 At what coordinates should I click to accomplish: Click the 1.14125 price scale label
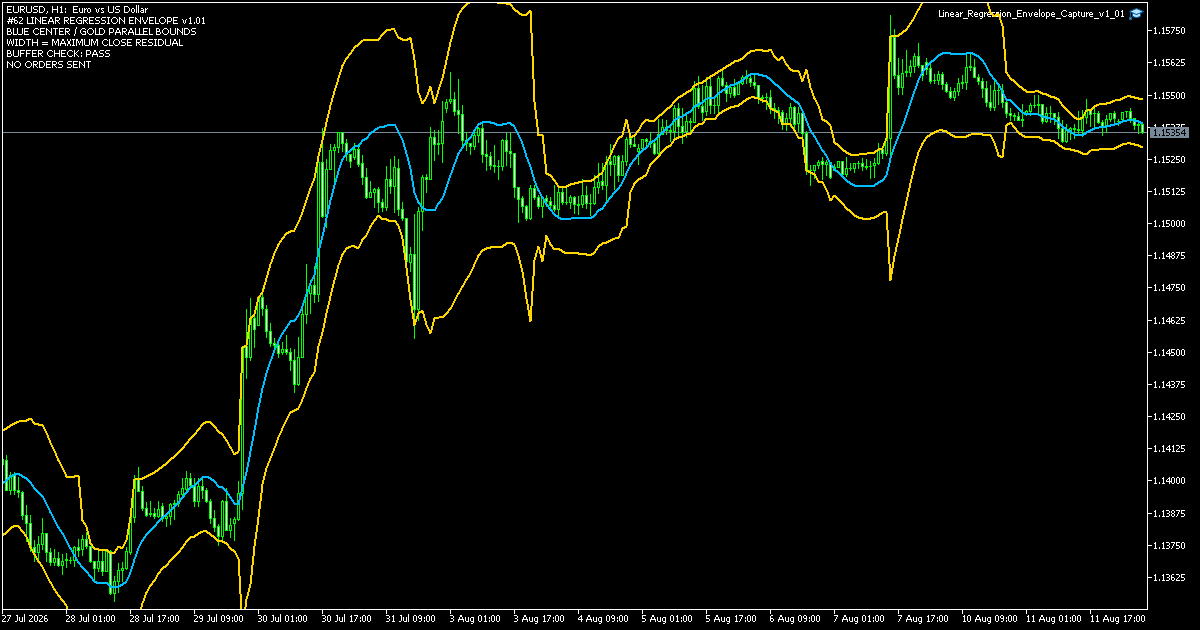pos(1169,449)
